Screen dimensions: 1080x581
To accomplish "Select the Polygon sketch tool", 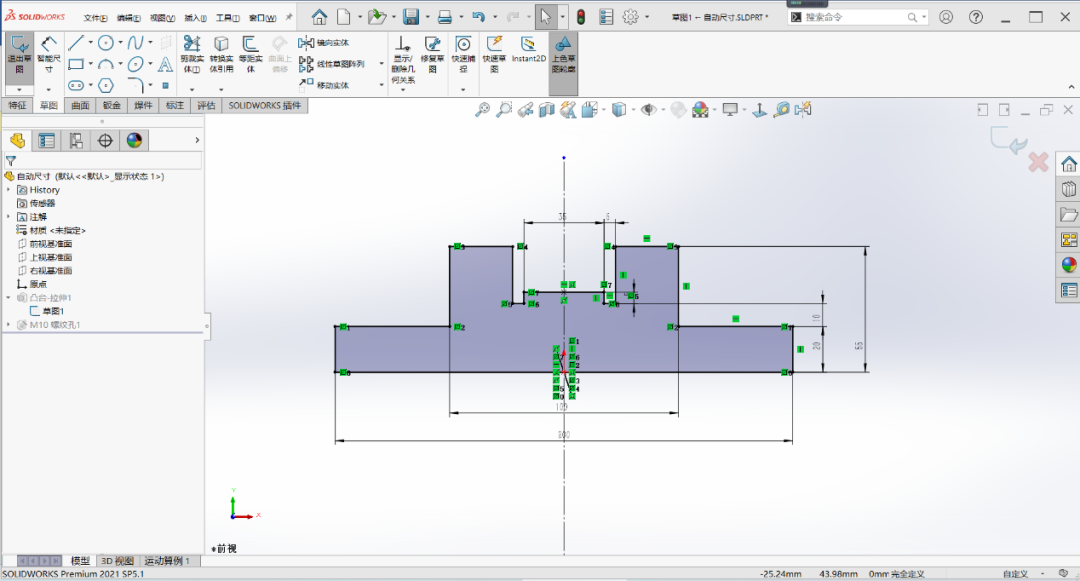I will click(x=105, y=85).
